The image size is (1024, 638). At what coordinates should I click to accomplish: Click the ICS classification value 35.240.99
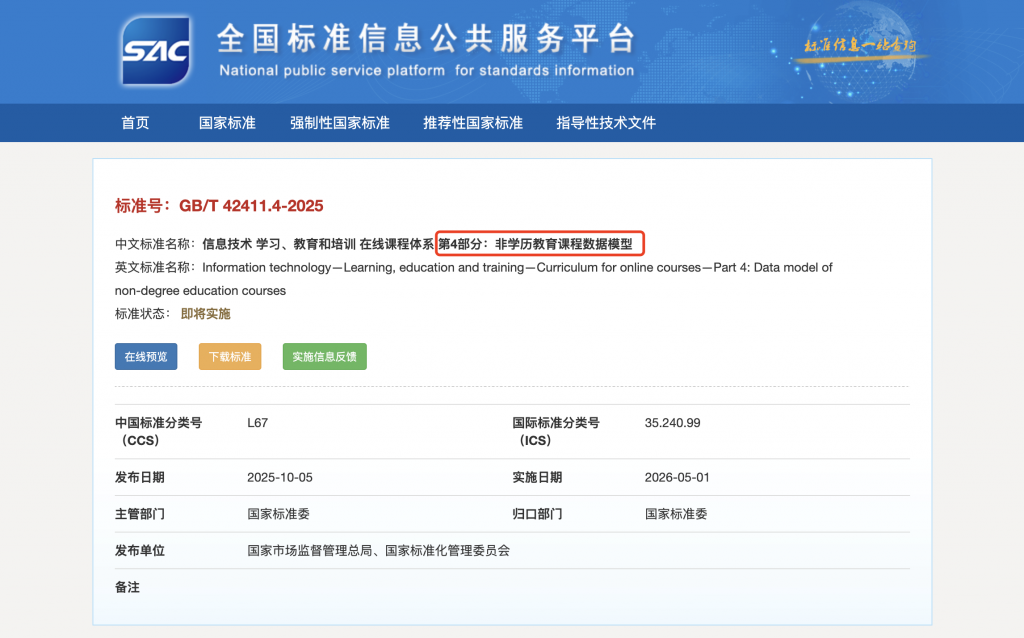click(673, 423)
